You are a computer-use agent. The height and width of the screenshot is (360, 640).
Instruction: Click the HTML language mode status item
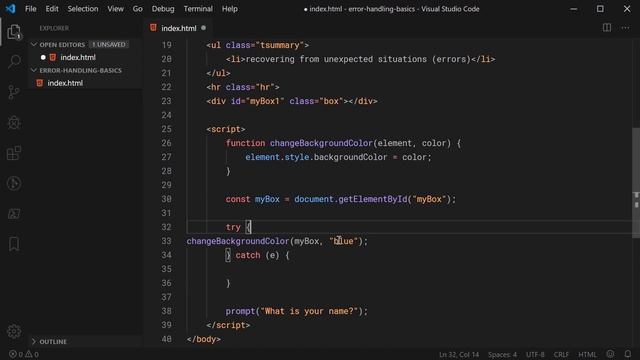(x=587, y=354)
